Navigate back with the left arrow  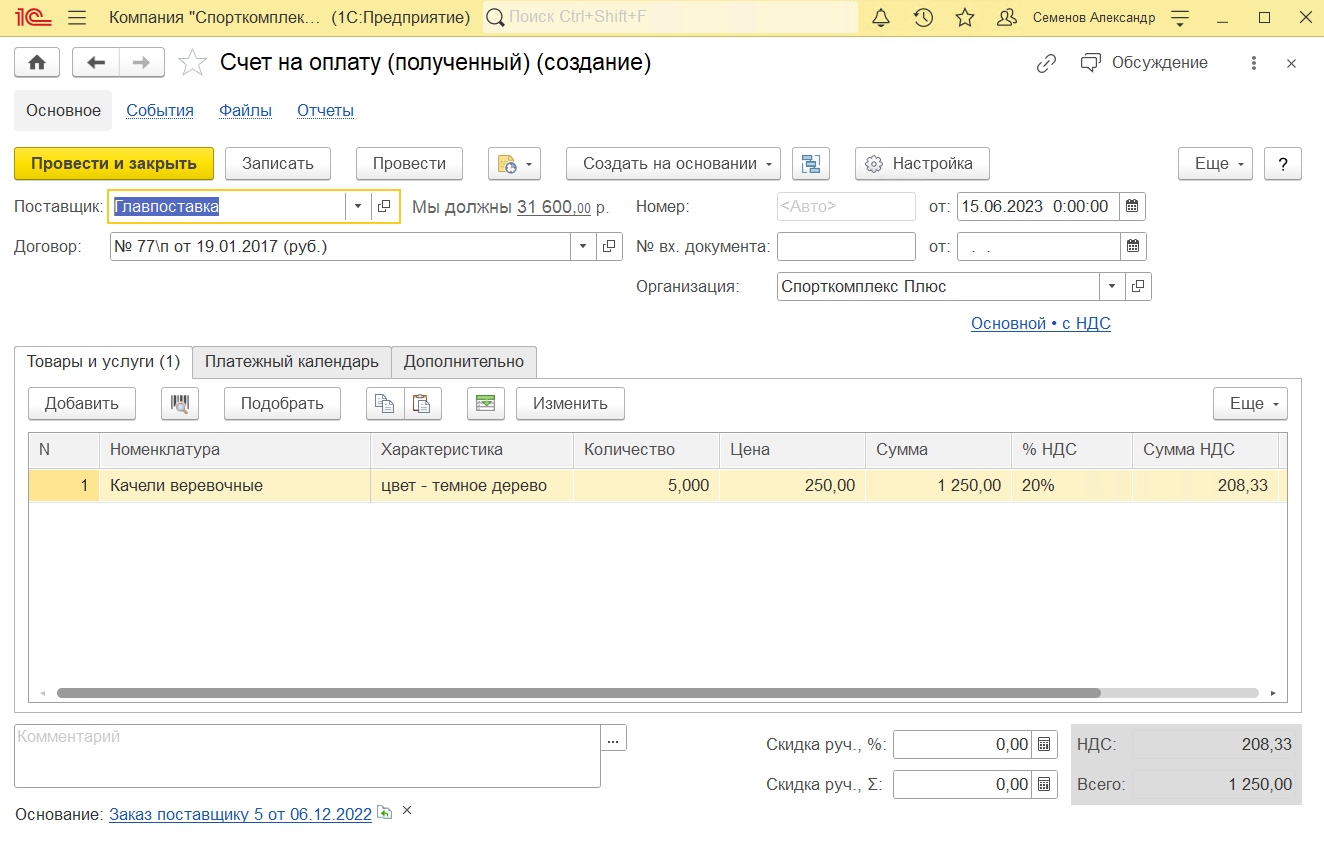pos(97,62)
